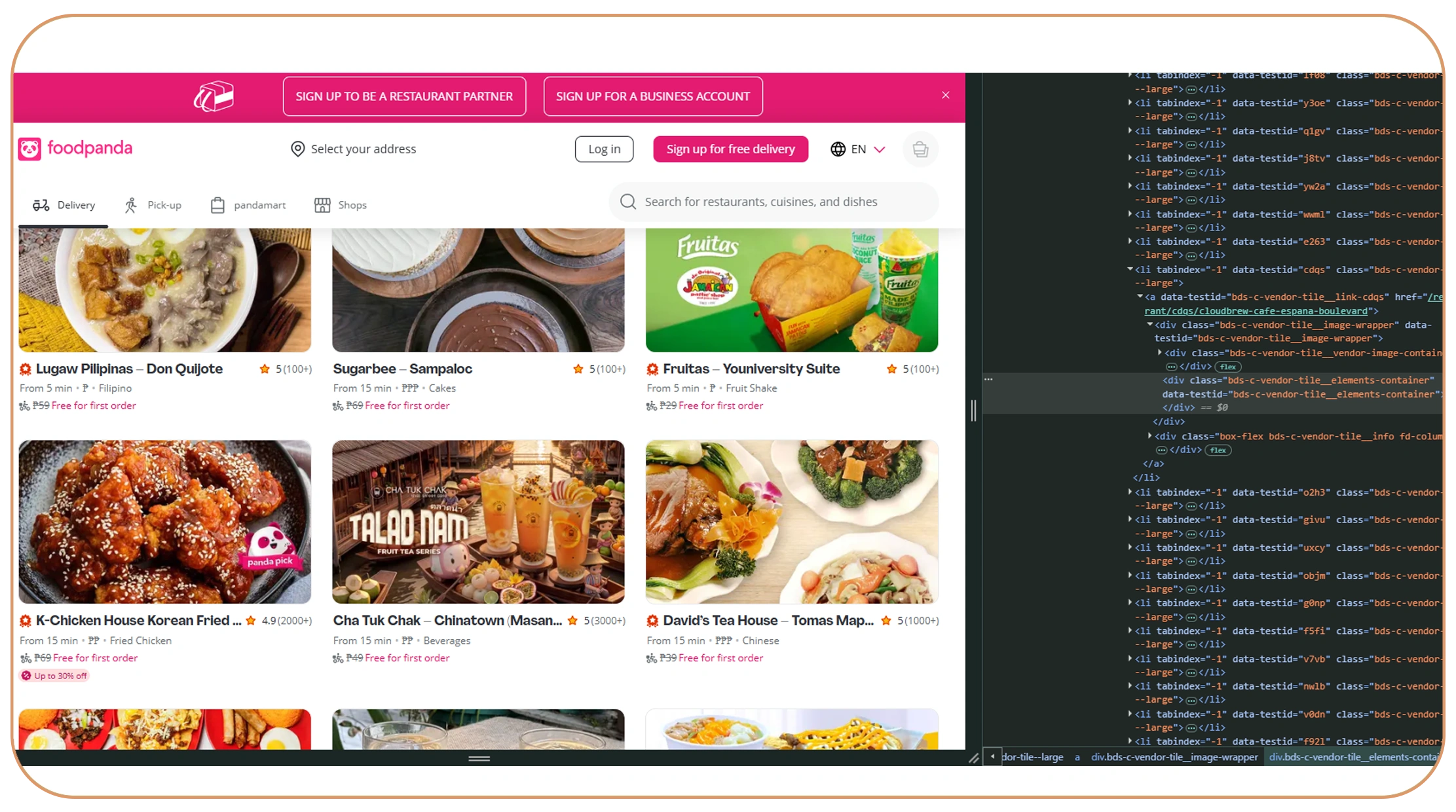
Task: Click the three-dot ellipsis in DevTools gutter
Action: click(988, 380)
